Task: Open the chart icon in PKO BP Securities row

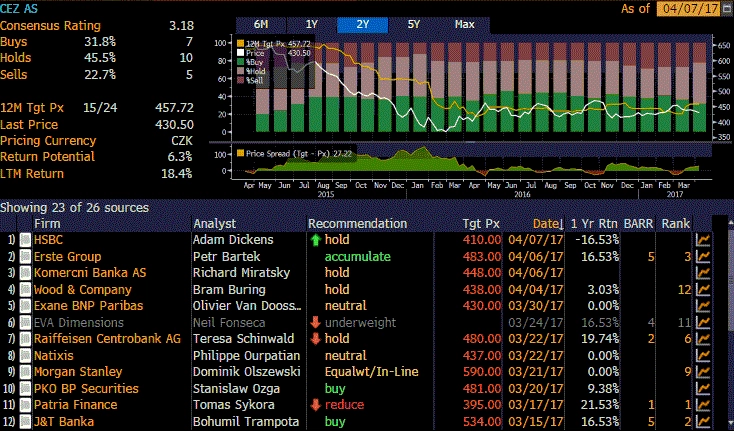Action: [703, 388]
